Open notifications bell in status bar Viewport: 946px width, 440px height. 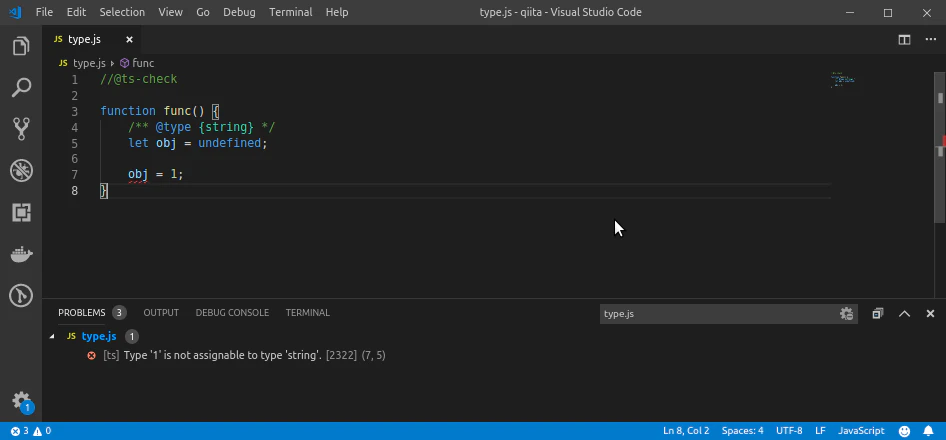929,431
